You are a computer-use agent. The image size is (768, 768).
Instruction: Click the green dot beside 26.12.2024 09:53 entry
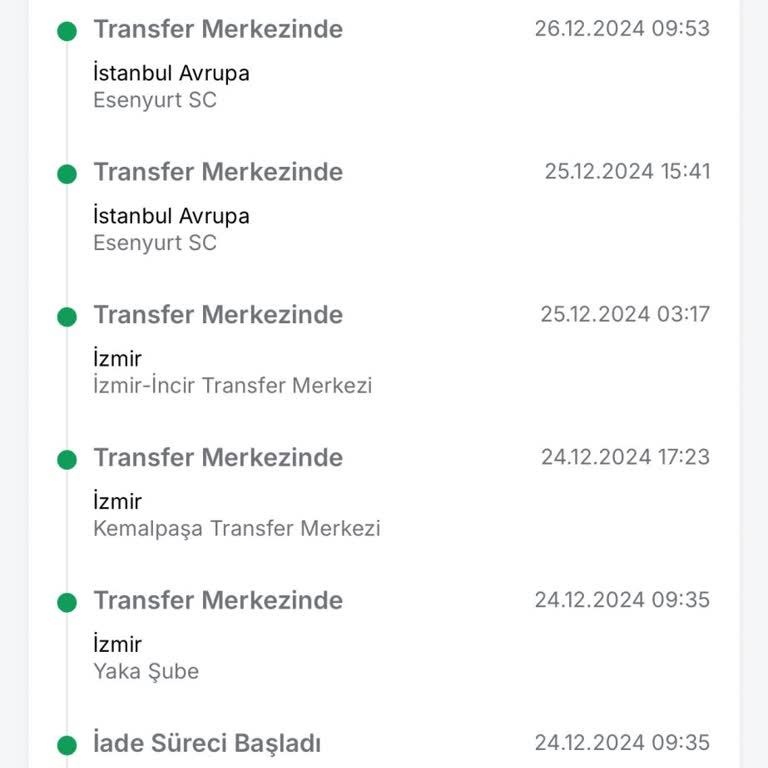pyautogui.click(x=67, y=31)
